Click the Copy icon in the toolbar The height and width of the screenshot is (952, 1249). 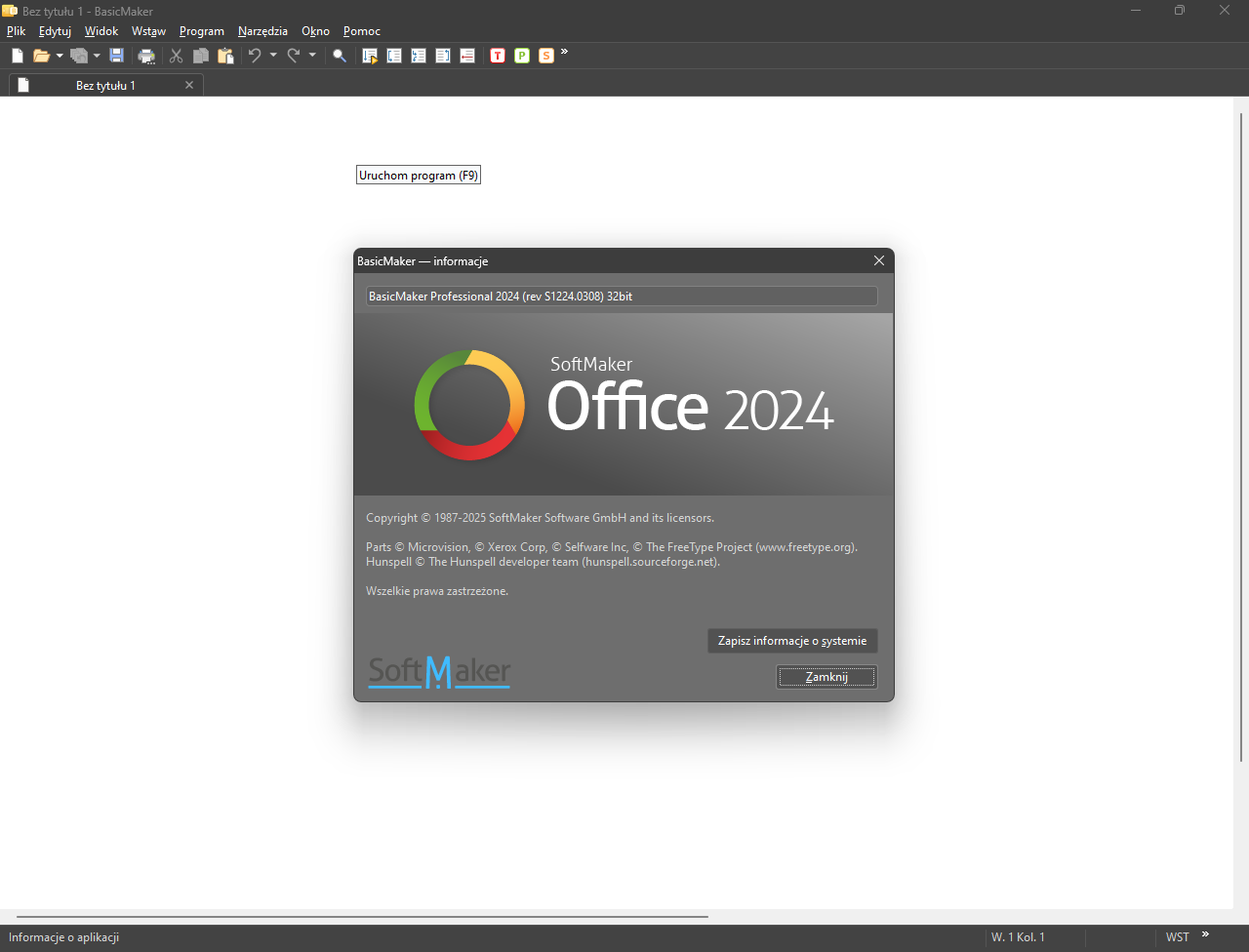coord(201,56)
